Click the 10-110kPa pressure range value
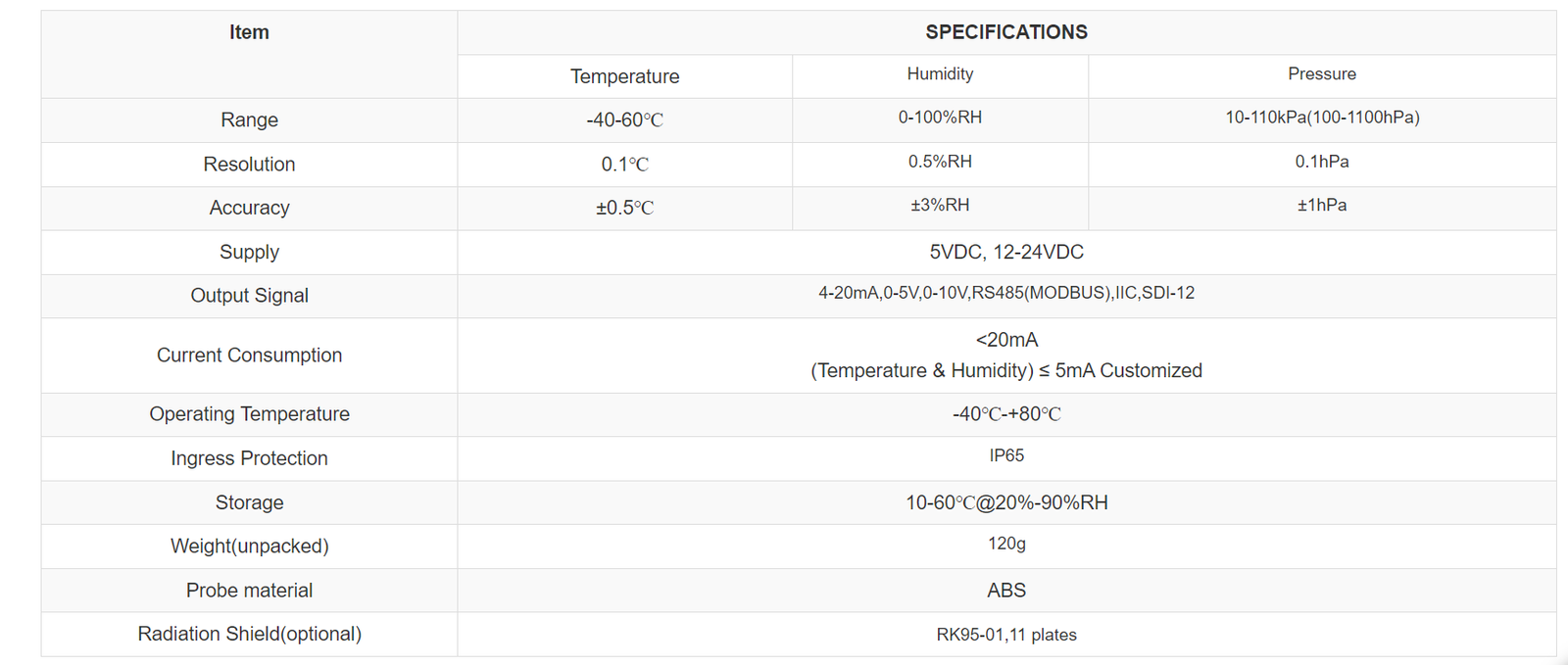Image resolution: width=1568 pixels, height=665 pixels. [x=1321, y=118]
